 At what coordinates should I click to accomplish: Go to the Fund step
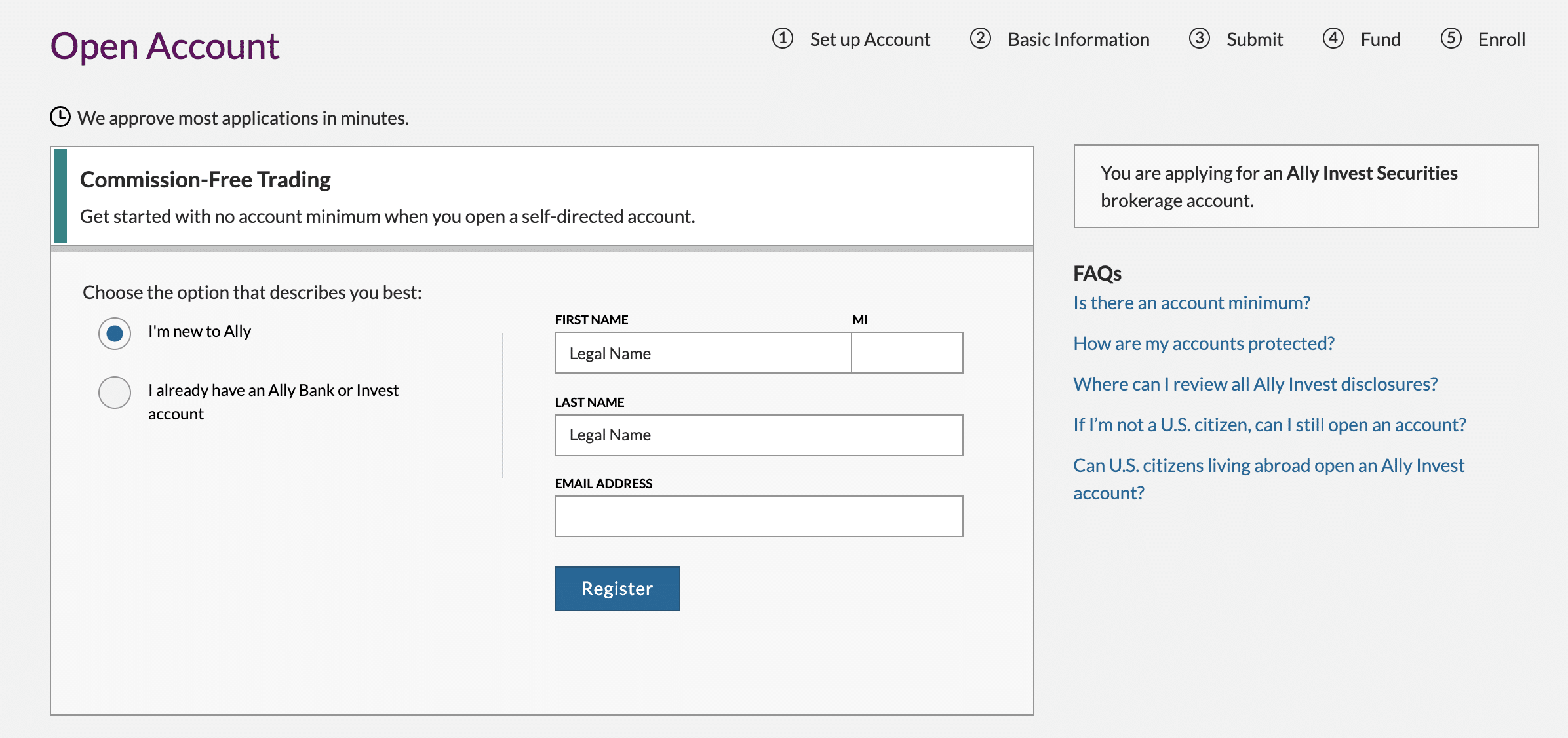coord(1381,39)
